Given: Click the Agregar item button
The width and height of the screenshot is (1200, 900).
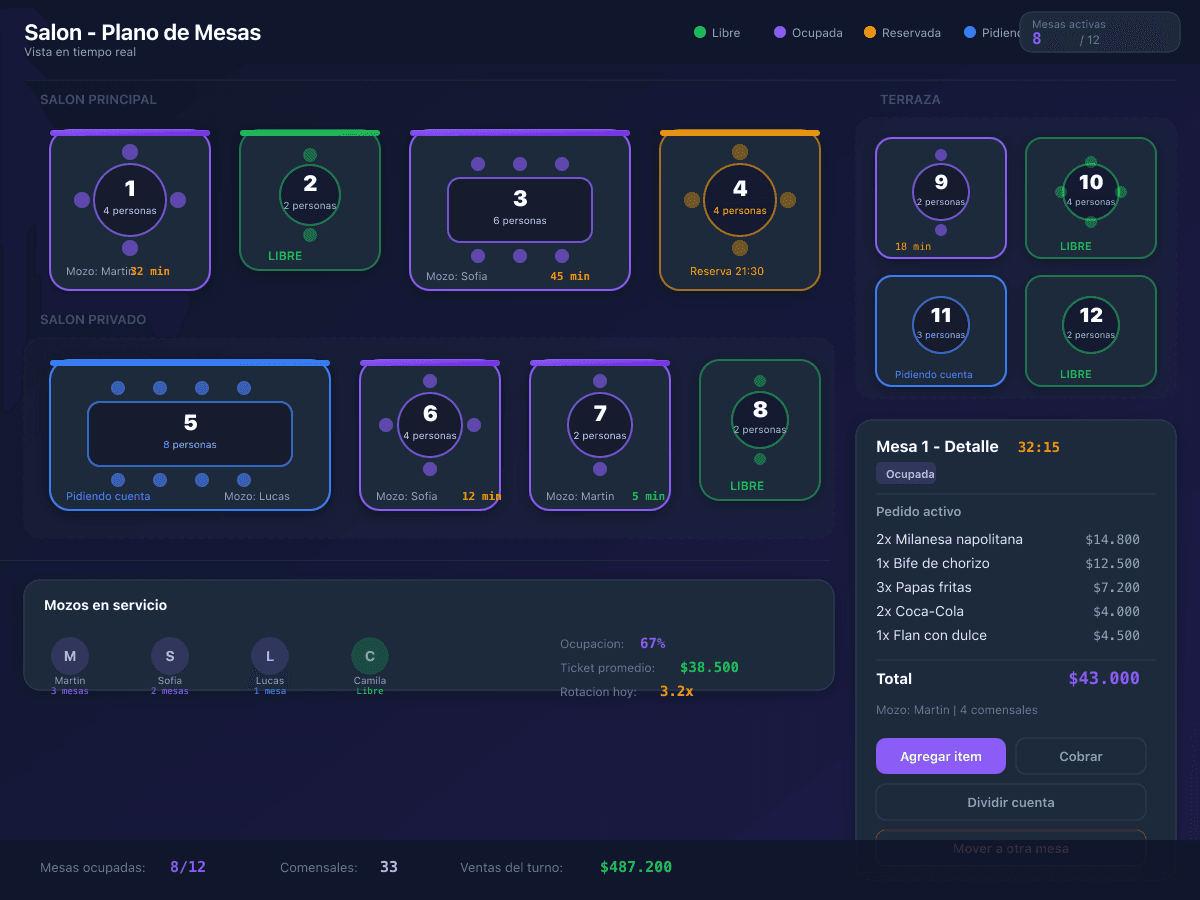Looking at the screenshot, I should (x=940, y=756).
